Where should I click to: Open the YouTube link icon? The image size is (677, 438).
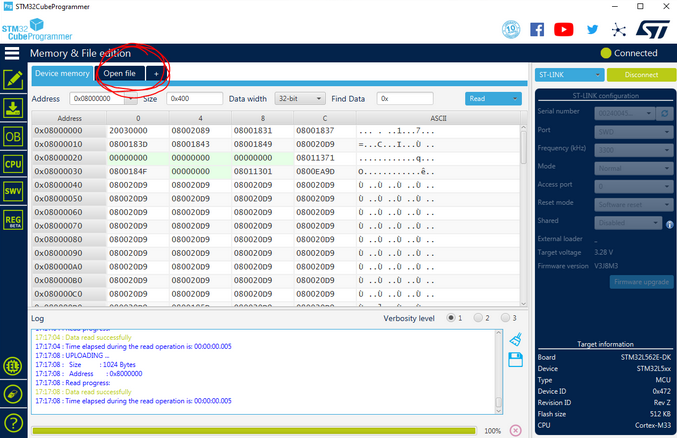pyautogui.click(x=563, y=29)
